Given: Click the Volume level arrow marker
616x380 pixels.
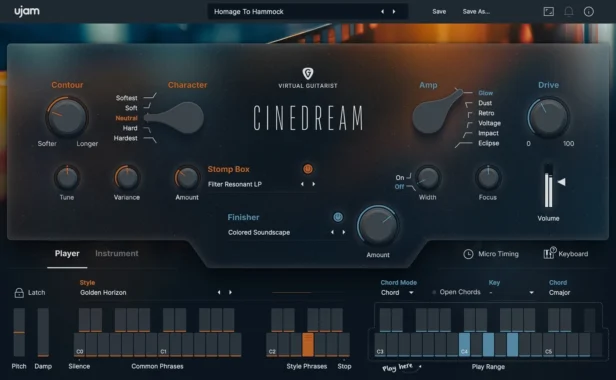Looking at the screenshot, I should (561, 182).
